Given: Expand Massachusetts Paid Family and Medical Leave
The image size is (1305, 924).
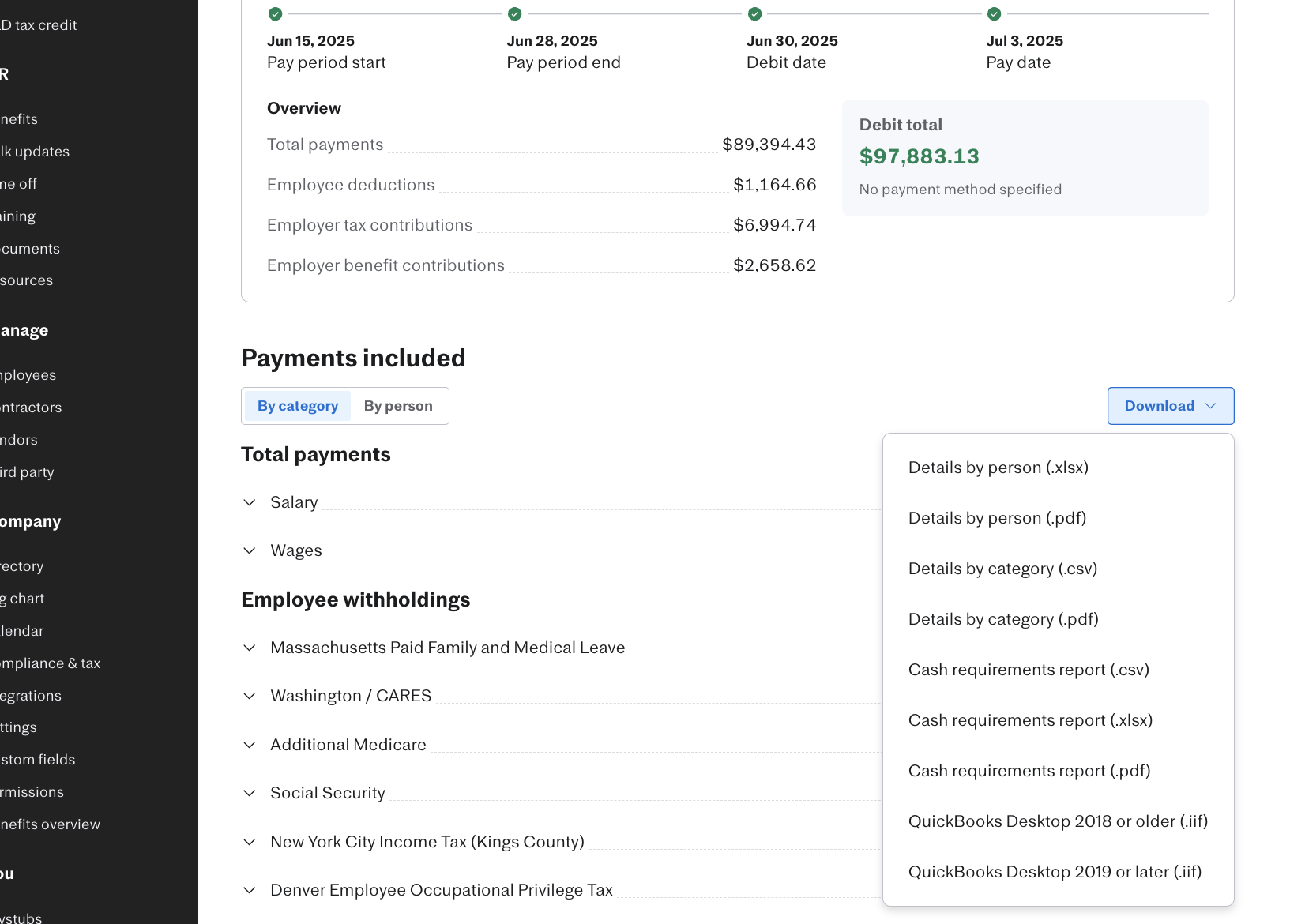Looking at the screenshot, I should [x=250, y=648].
